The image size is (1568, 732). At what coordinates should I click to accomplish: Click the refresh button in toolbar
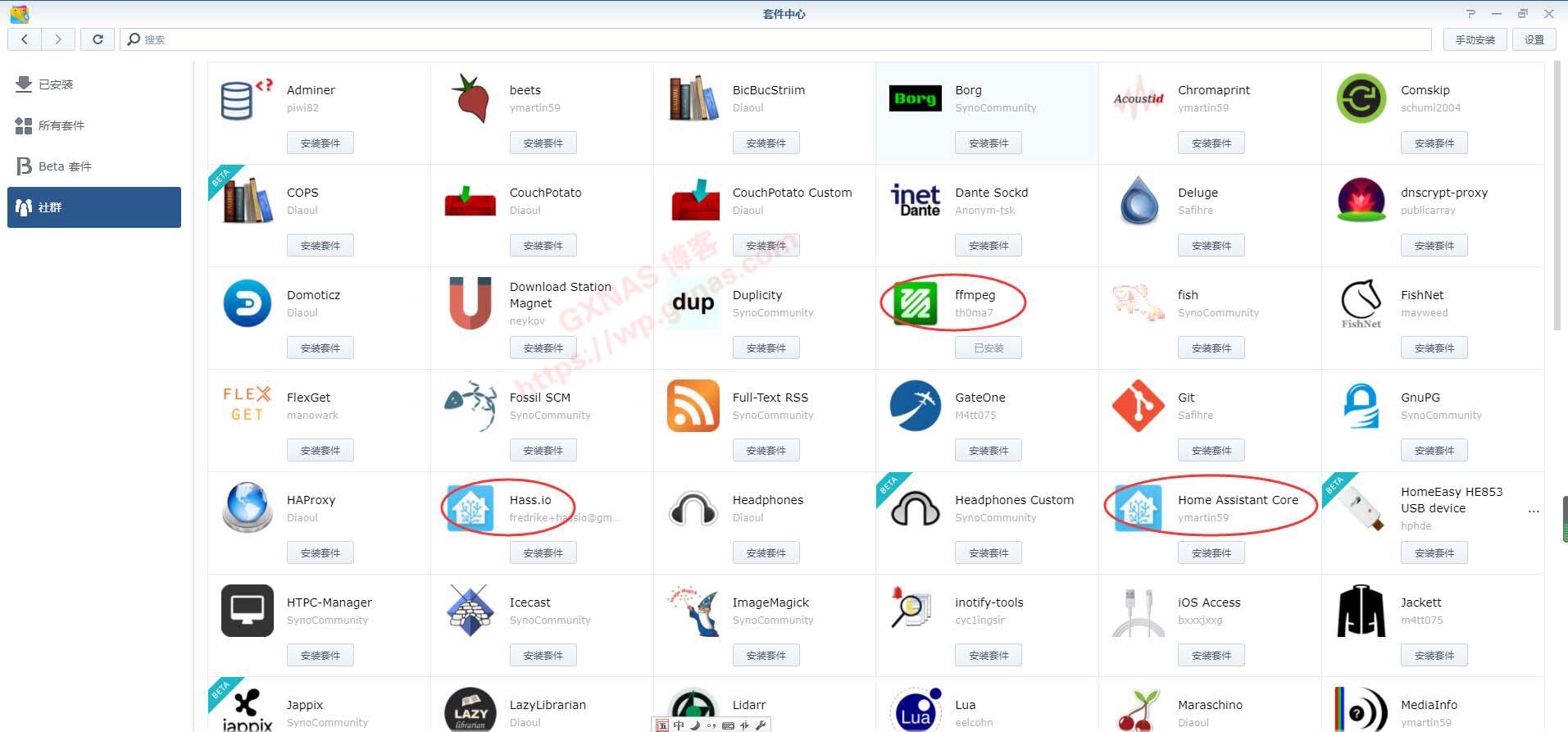(x=98, y=39)
